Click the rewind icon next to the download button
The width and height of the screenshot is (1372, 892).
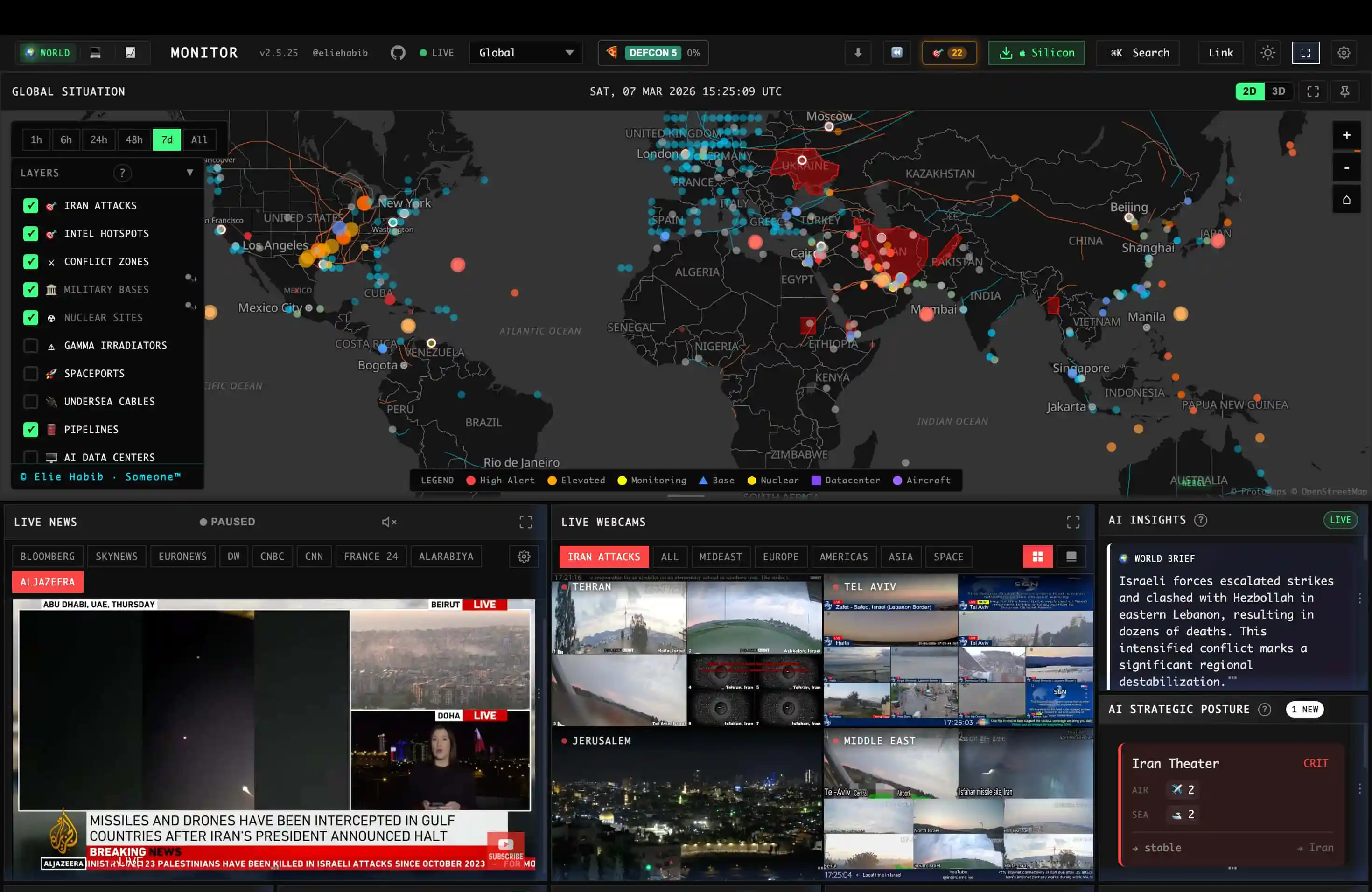tap(896, 52)
